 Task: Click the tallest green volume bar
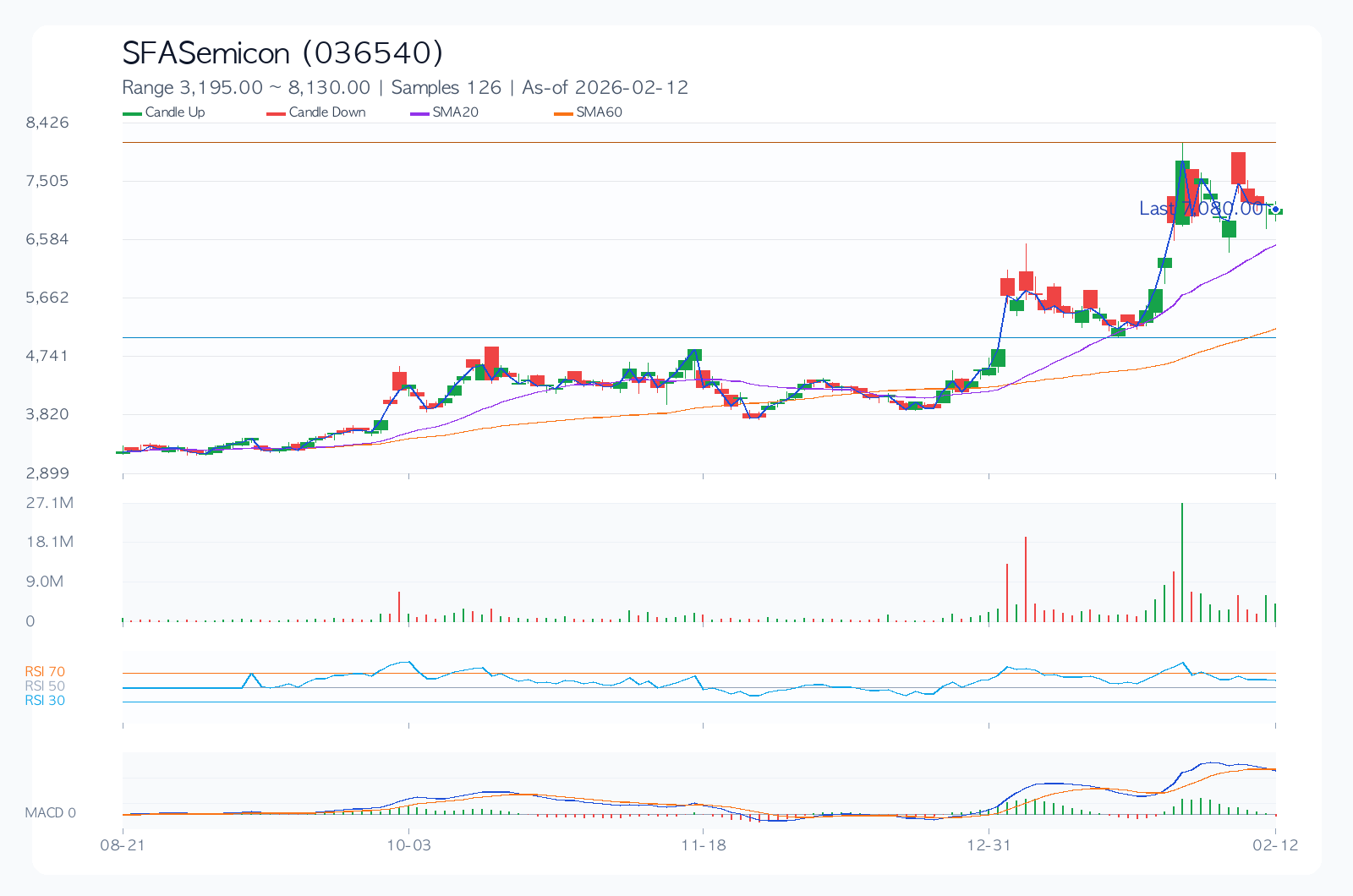(x=1181, y=562)
